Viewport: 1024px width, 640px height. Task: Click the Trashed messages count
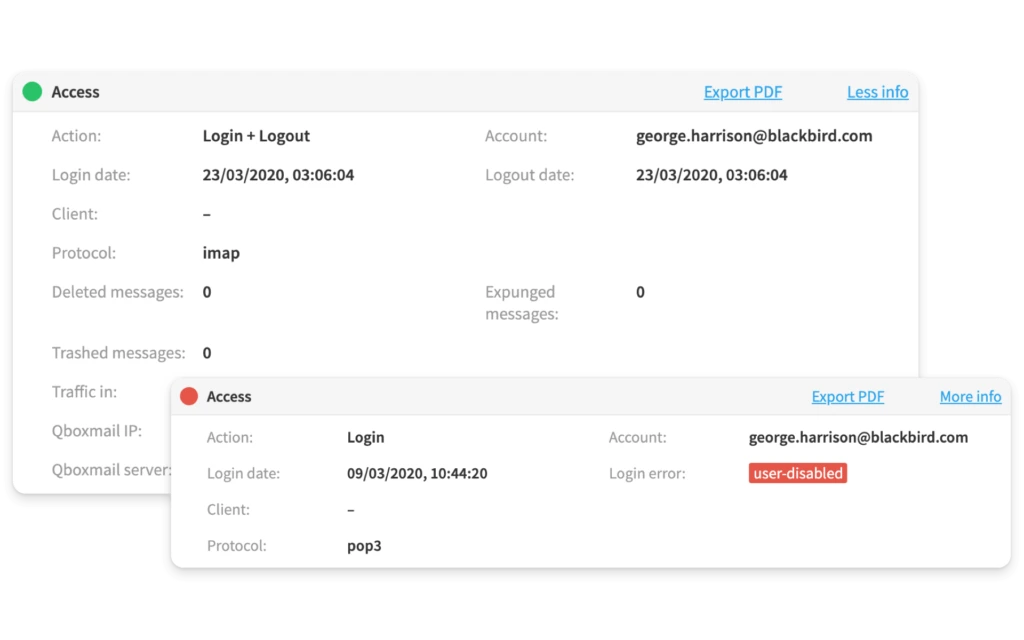click(x=207, y=353)
